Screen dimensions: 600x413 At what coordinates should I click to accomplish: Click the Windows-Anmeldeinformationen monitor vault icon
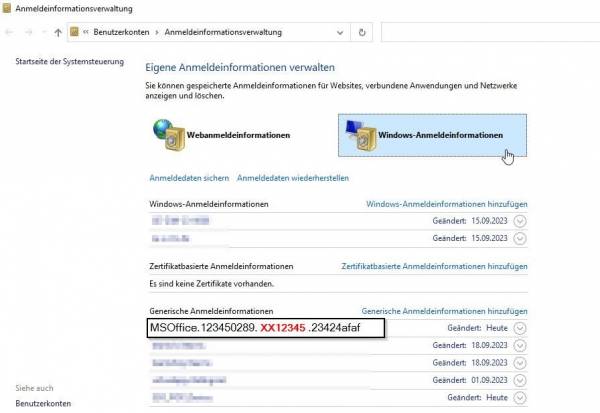click(x=361, y=135)
